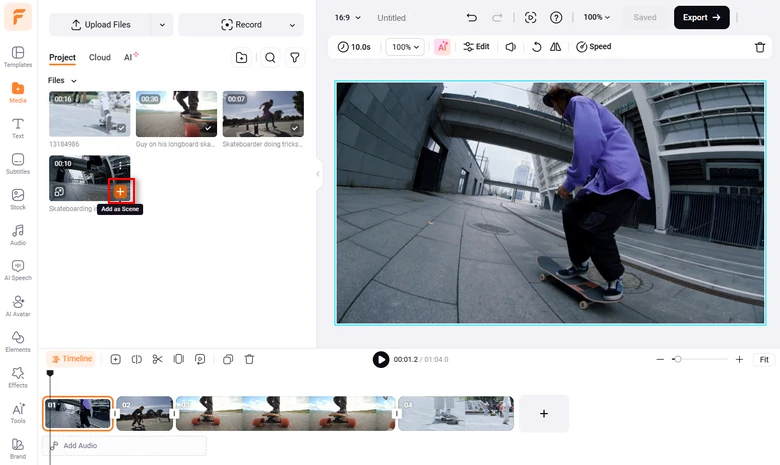Toggle checkmark on Skateboarder doing tricks thumbnail
Screen dimensions: 780x465
pyautogui.click(x=295, y=128)
